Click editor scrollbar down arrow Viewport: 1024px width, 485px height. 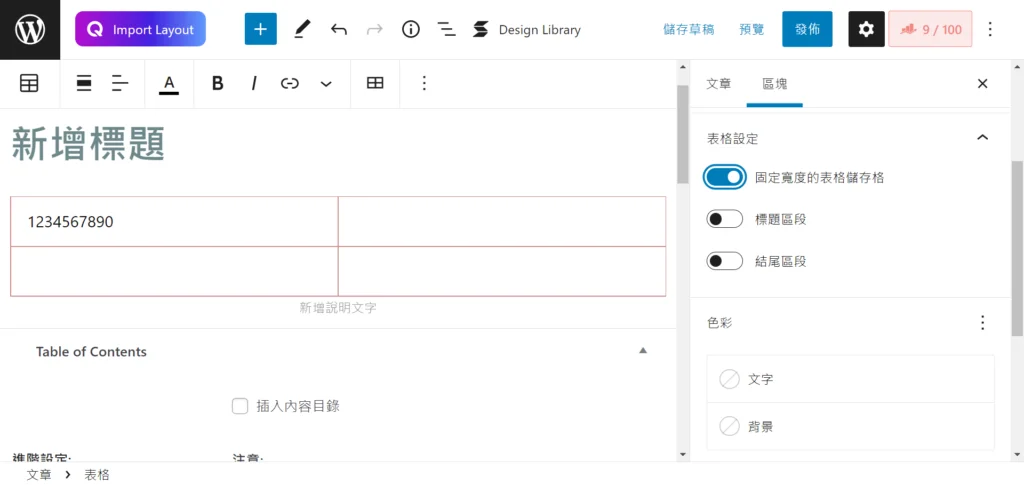tap(682, 454)
